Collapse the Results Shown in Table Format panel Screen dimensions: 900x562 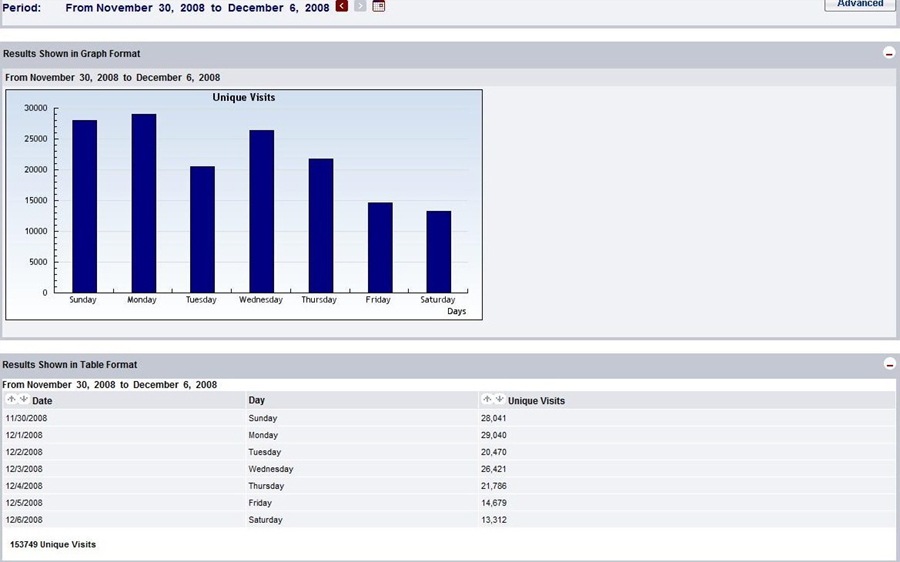[889, 365]
